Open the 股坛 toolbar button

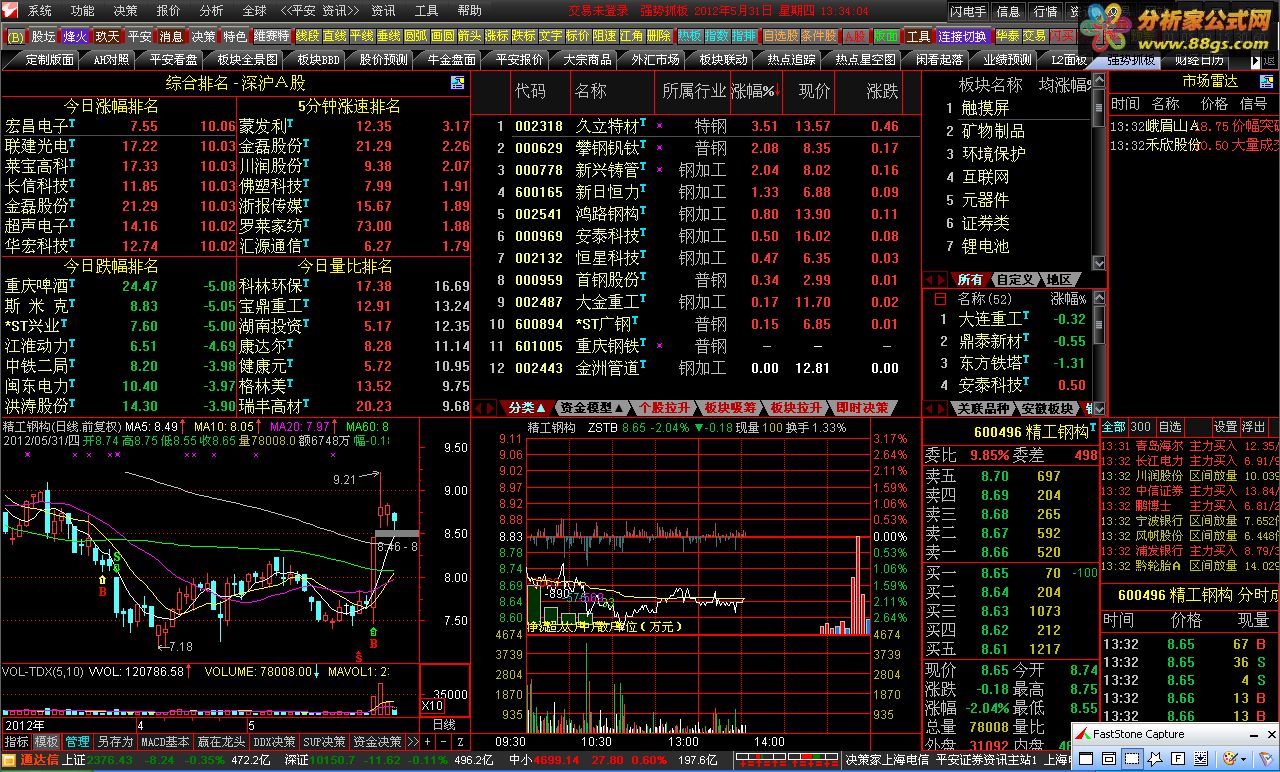[44, 35]
